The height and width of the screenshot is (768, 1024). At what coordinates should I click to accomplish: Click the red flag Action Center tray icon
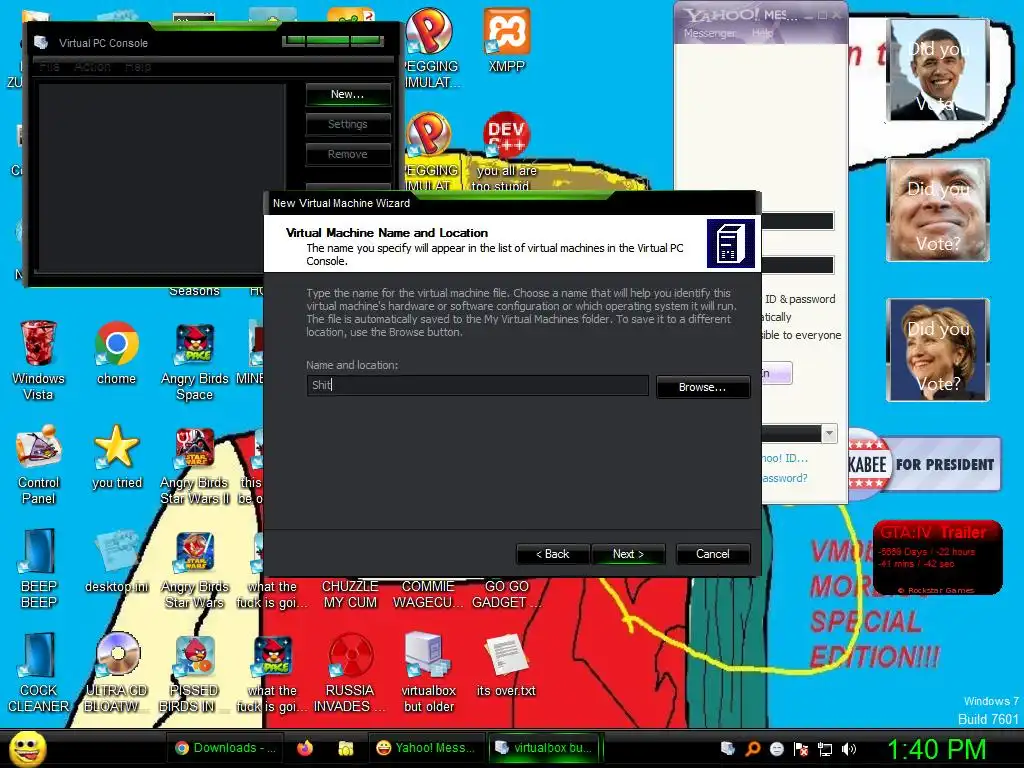pyautogui.click(x=801, y=749)
